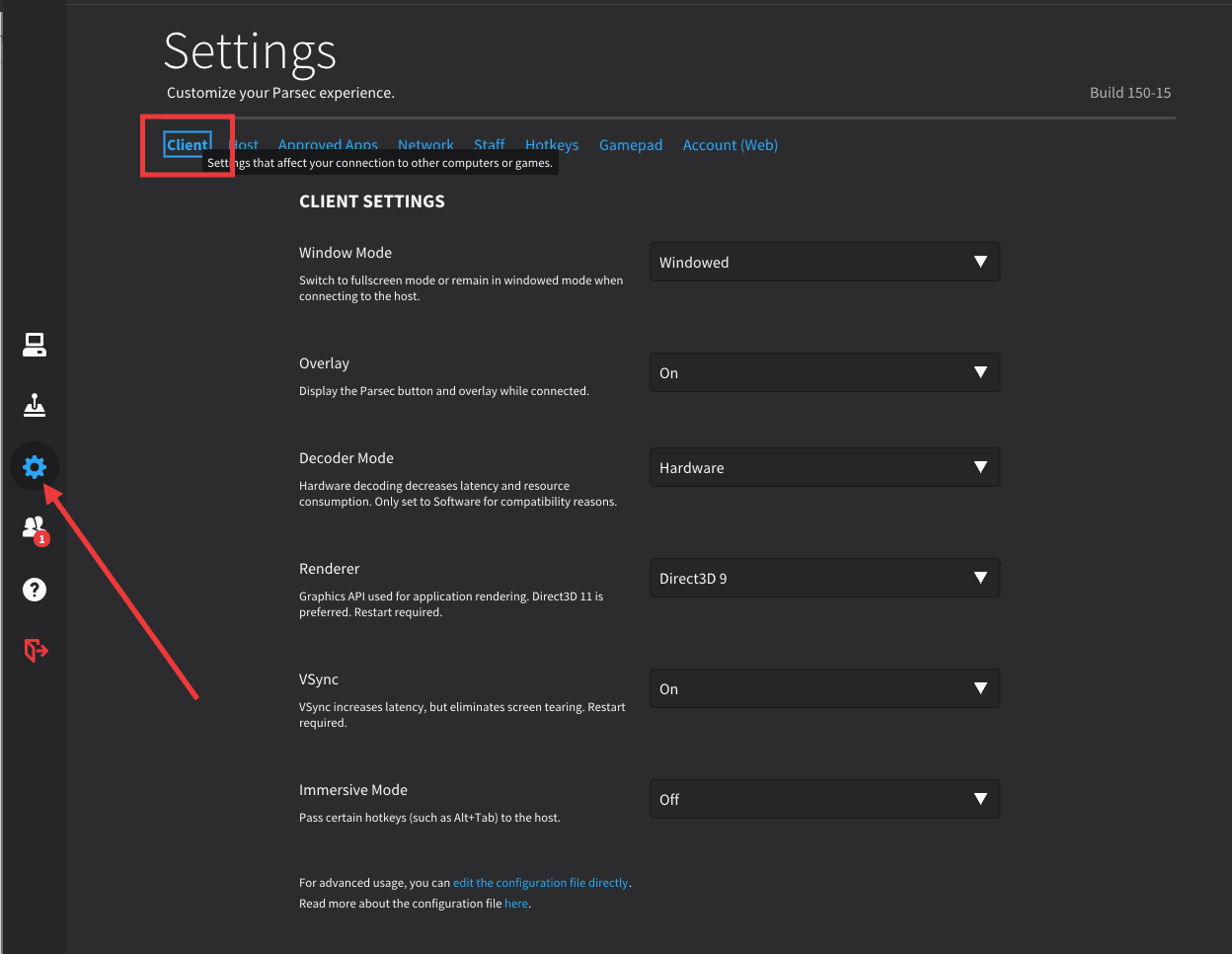The height and width of the screenshot is (954, 1232).
Task: Expand the Immersive Mode Off dropdown
Action: (x=824, y=799)
